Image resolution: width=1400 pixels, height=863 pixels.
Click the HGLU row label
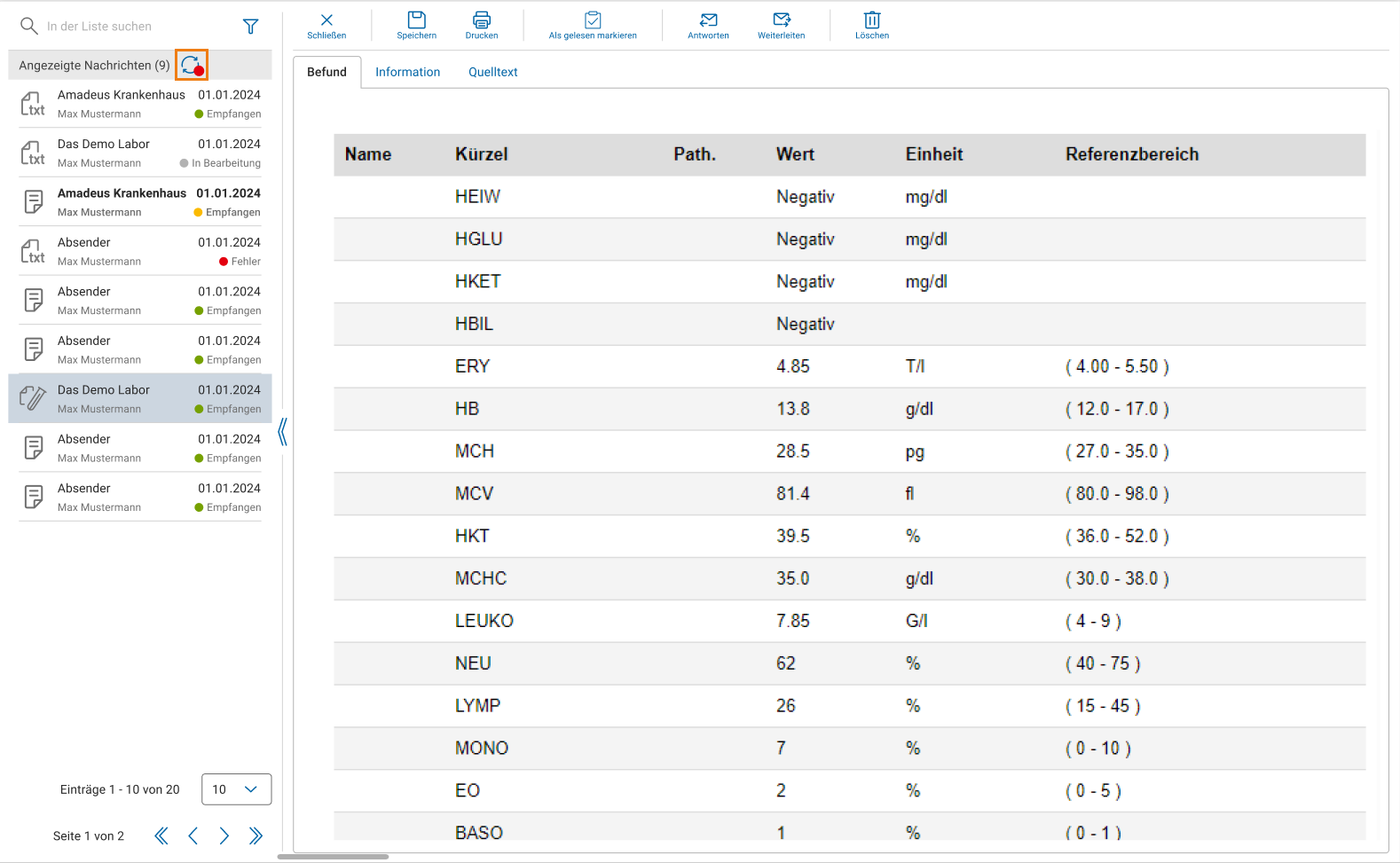(479, 239)
